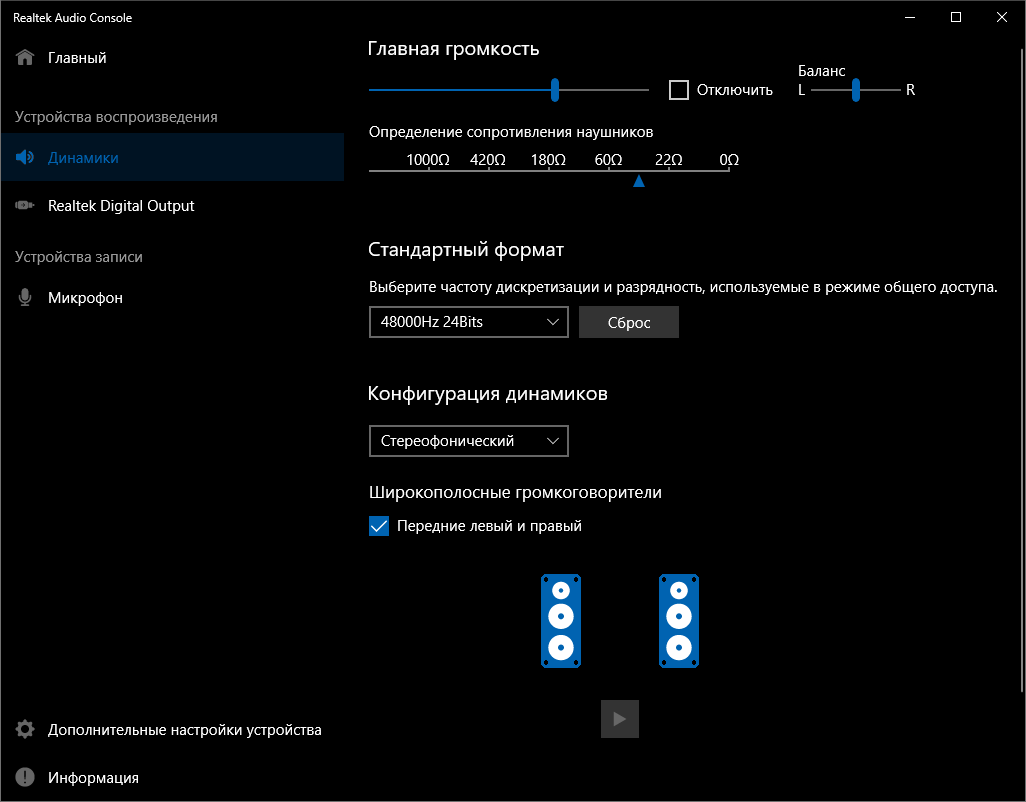Screen dimensions: 1026x802
Task: Click the headphone impedance triangle marker
Action: [x=639, y=181]
